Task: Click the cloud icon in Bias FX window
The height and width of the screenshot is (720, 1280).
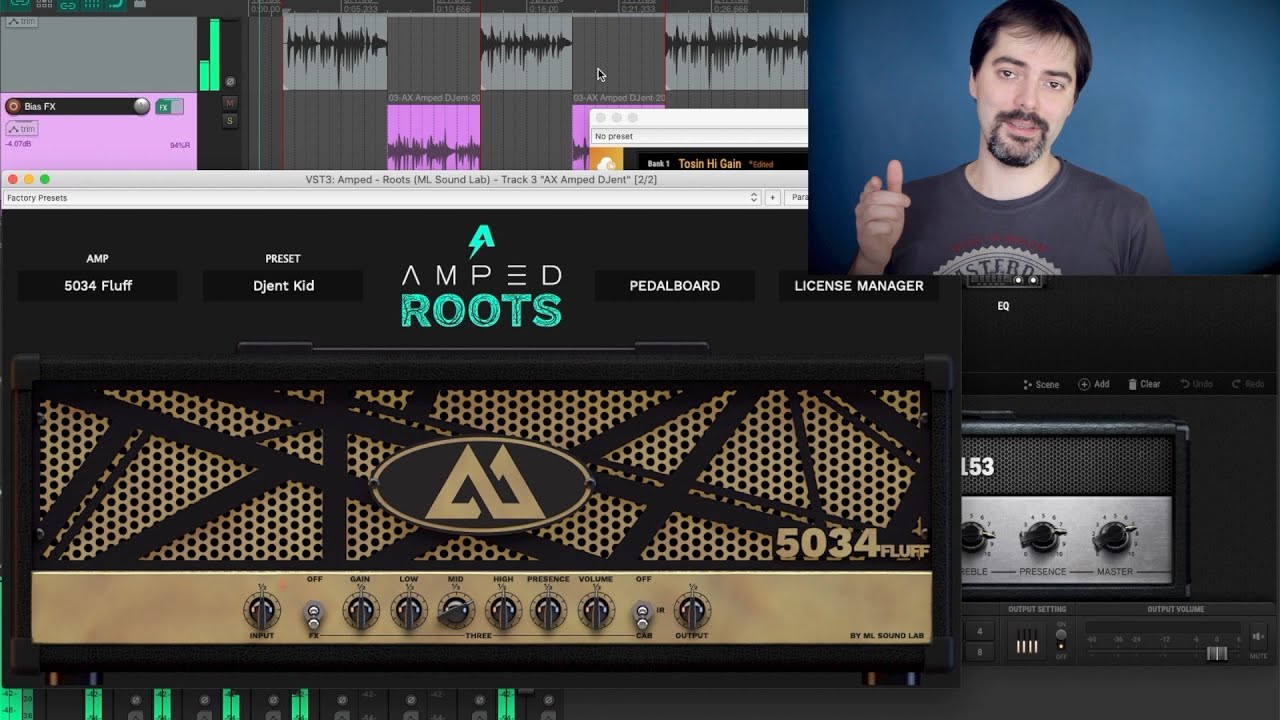Action: 607,163
